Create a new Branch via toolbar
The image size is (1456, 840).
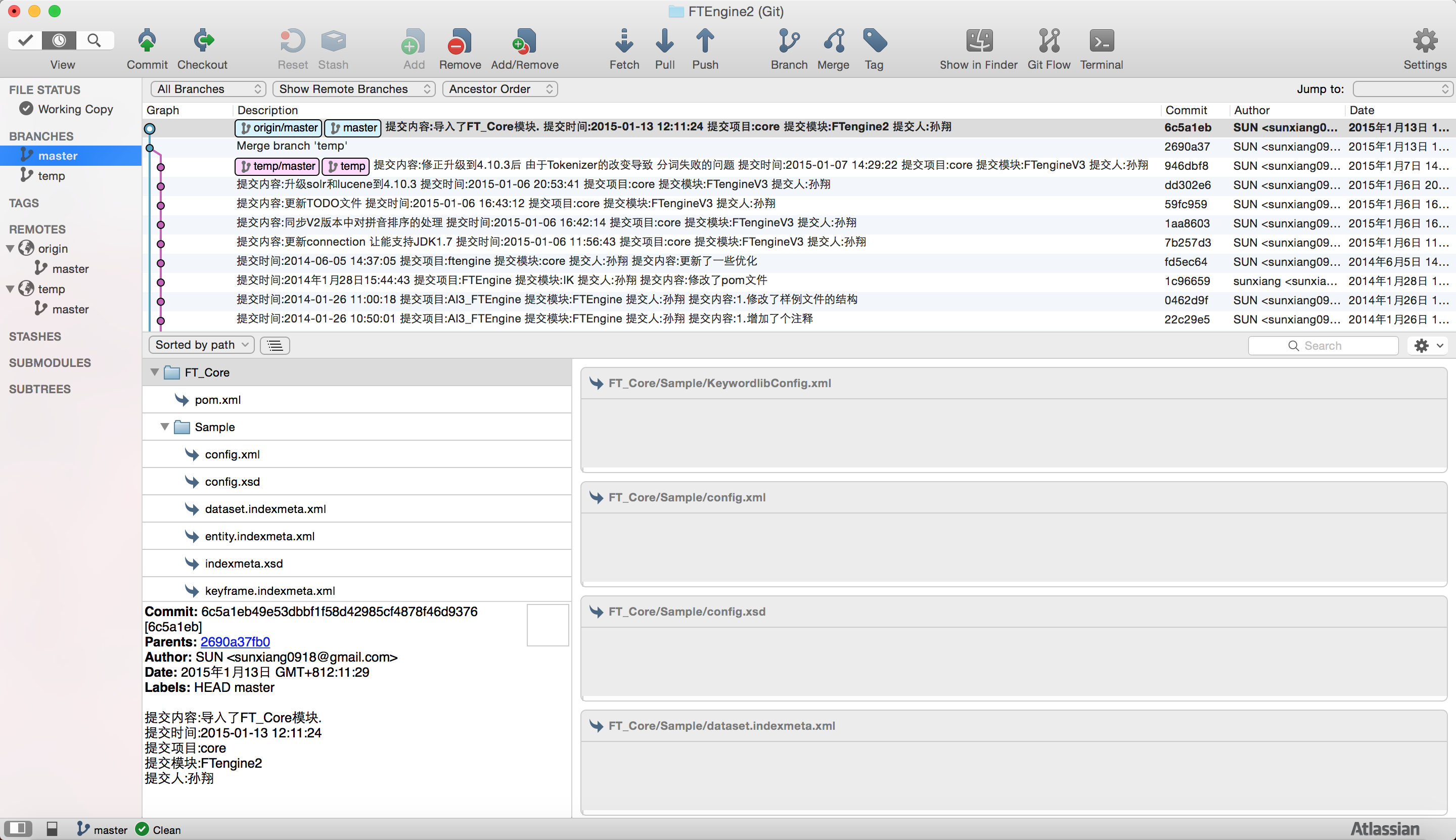[x=788, y=41]
